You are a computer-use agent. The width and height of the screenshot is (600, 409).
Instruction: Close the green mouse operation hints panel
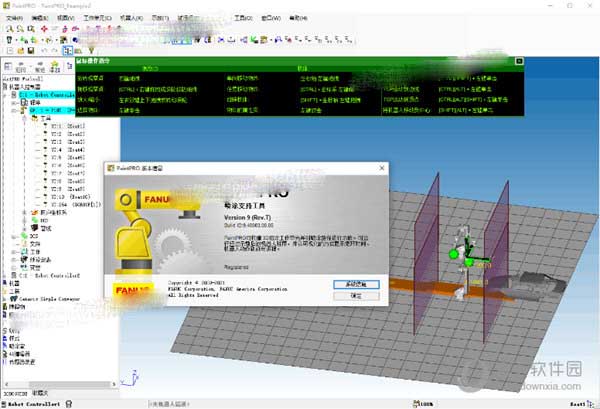pos(519,61)
